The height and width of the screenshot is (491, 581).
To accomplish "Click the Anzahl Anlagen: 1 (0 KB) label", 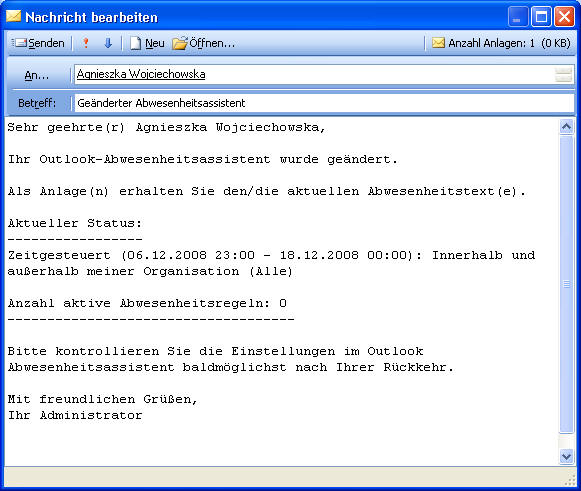I will [509, 43].
